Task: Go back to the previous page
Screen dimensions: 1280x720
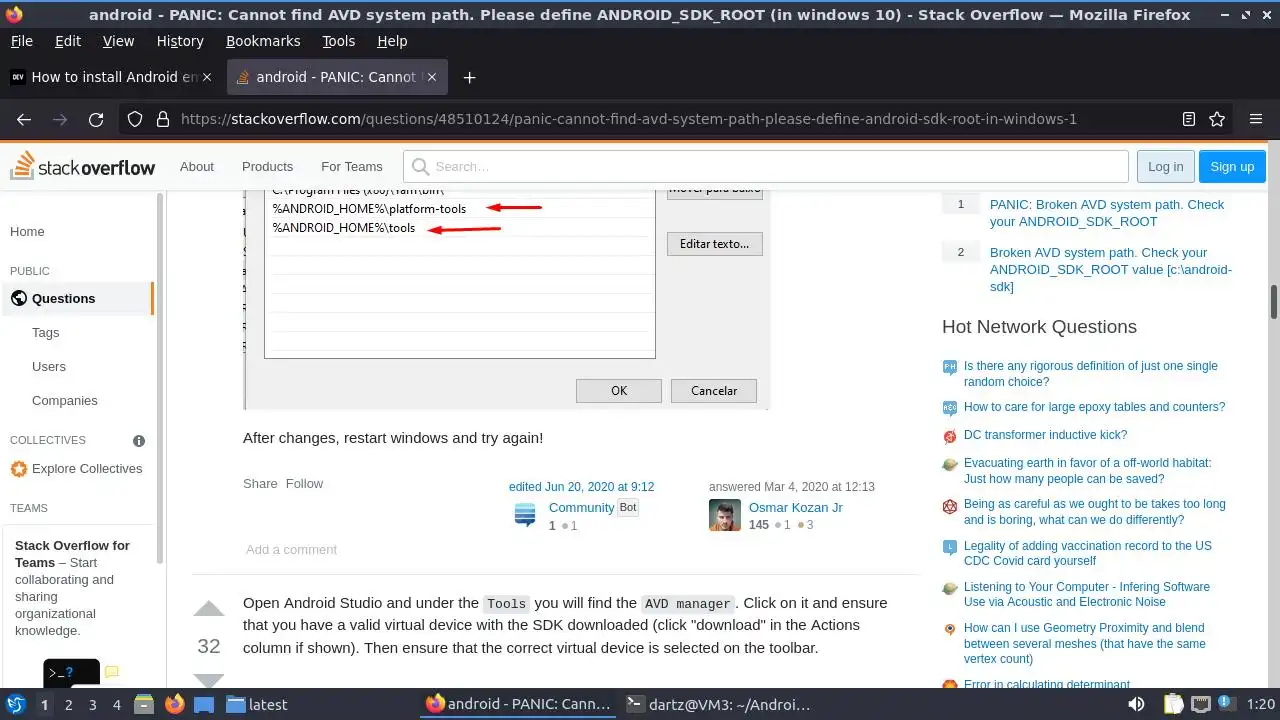Action: [24, 119]
